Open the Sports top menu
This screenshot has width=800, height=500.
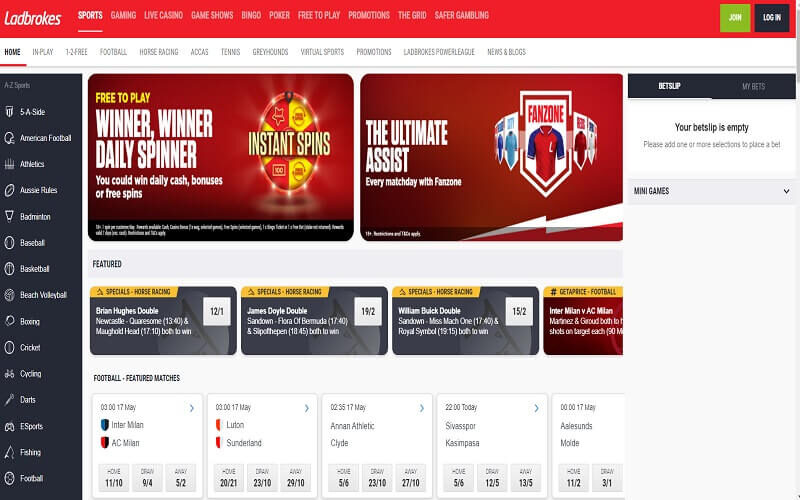click(x=90, y=15)
